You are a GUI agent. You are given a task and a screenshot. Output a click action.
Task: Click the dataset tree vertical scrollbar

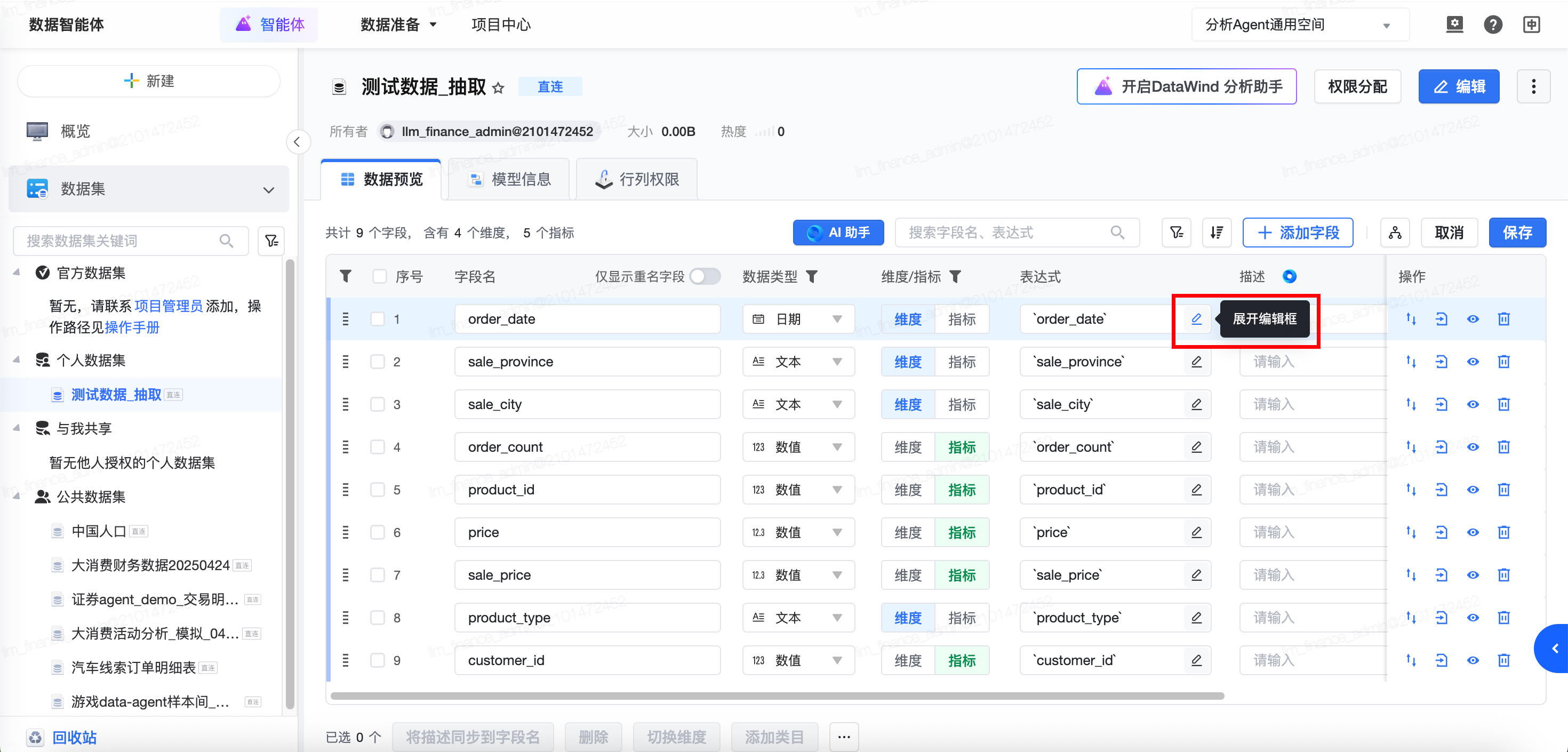click(x=290, y=484)
